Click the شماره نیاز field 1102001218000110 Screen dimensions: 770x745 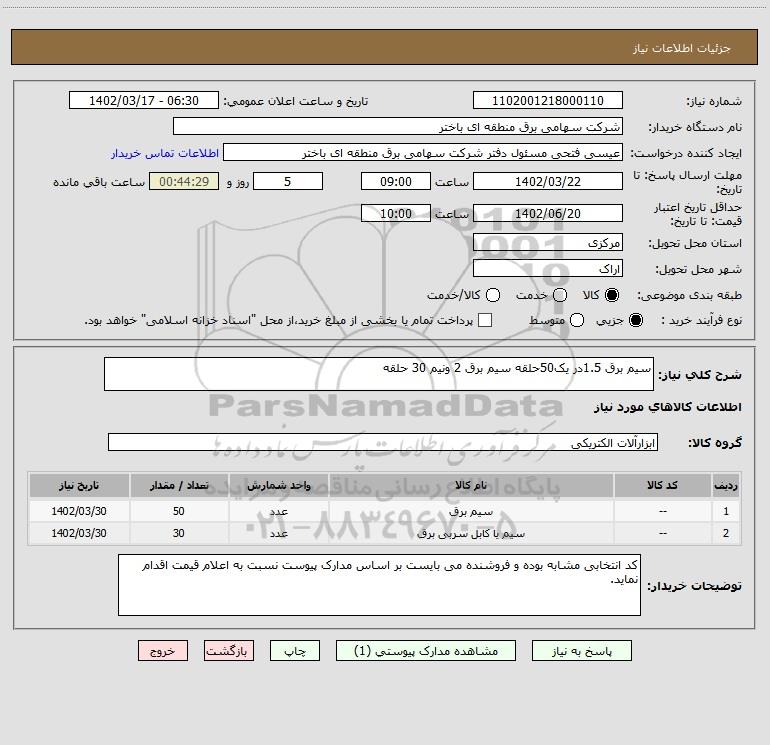(x=548, y=100)
